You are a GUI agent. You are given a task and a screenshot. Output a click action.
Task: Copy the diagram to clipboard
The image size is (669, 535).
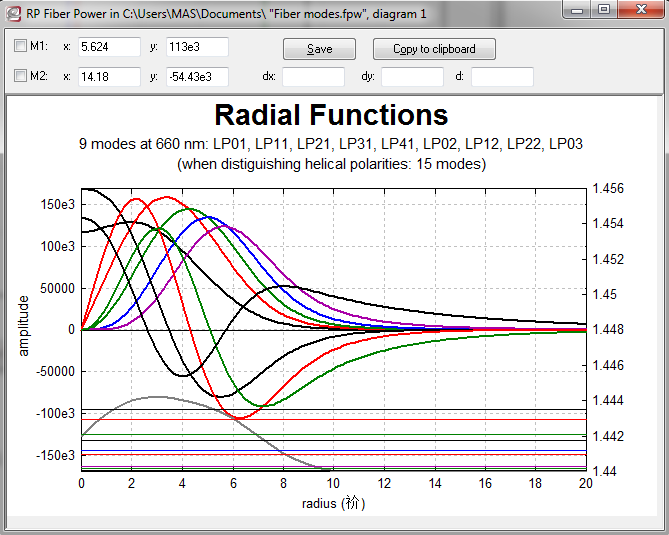tap(433, 49)
